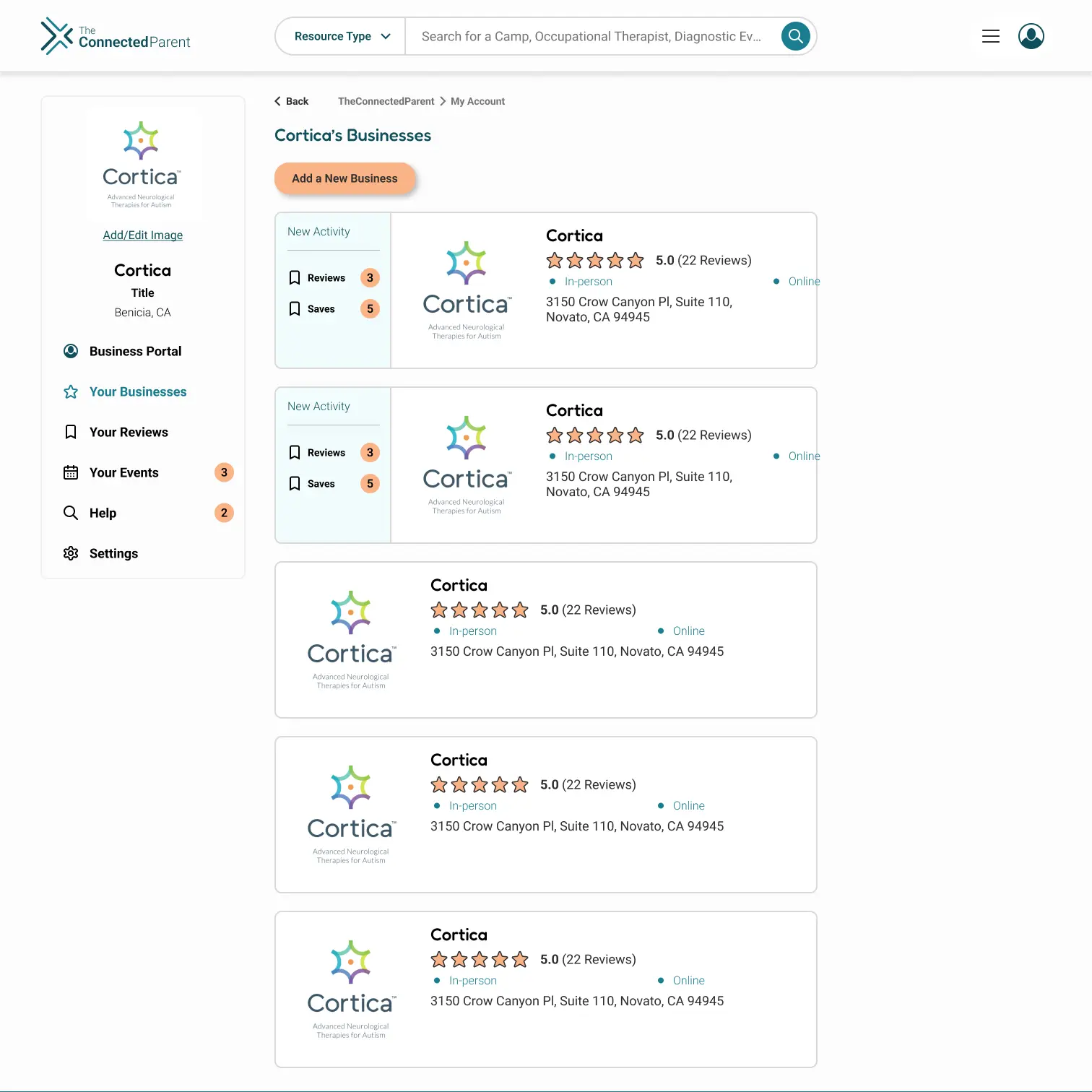Click the Your Reviews bookmark icon

(70, 432)
